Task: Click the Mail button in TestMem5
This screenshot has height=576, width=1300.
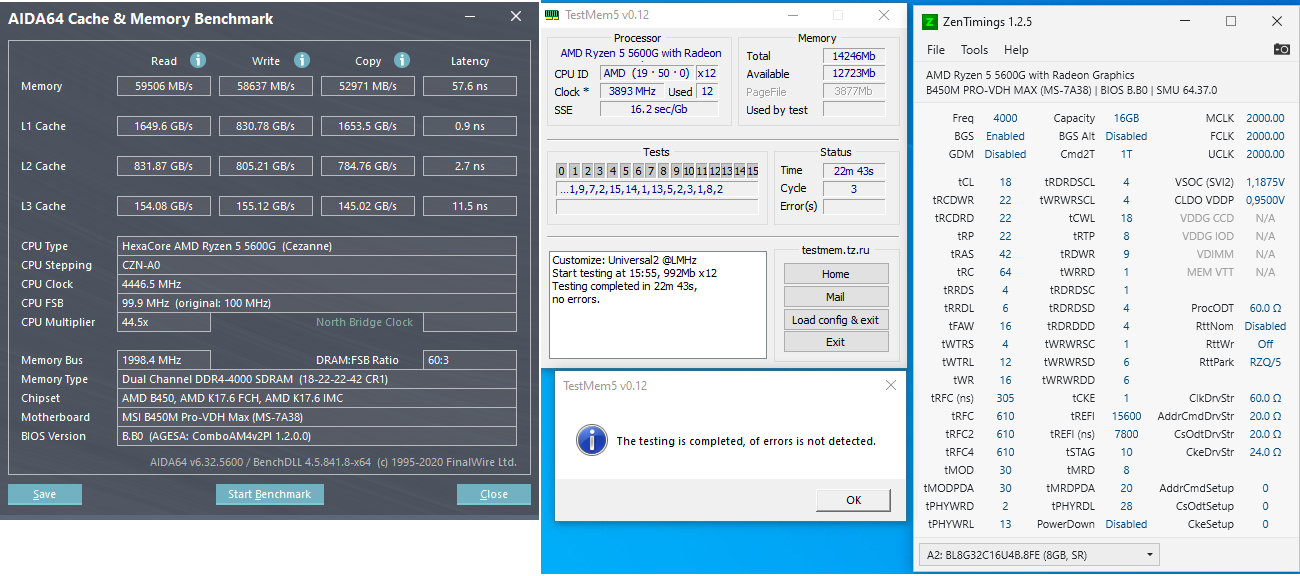Action: (836, 297)
